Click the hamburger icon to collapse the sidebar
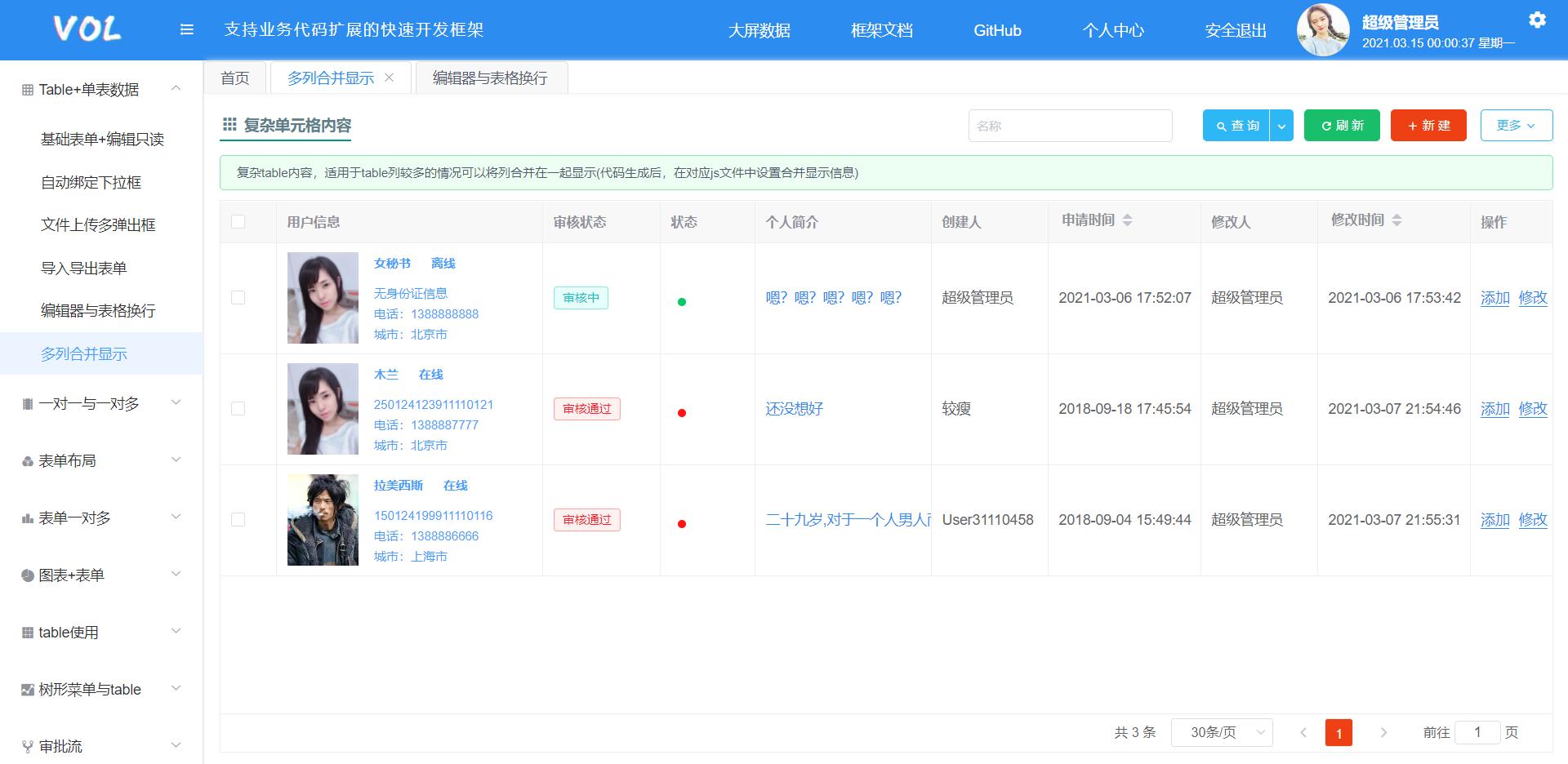1568x764 pixels. coord(187,29)
